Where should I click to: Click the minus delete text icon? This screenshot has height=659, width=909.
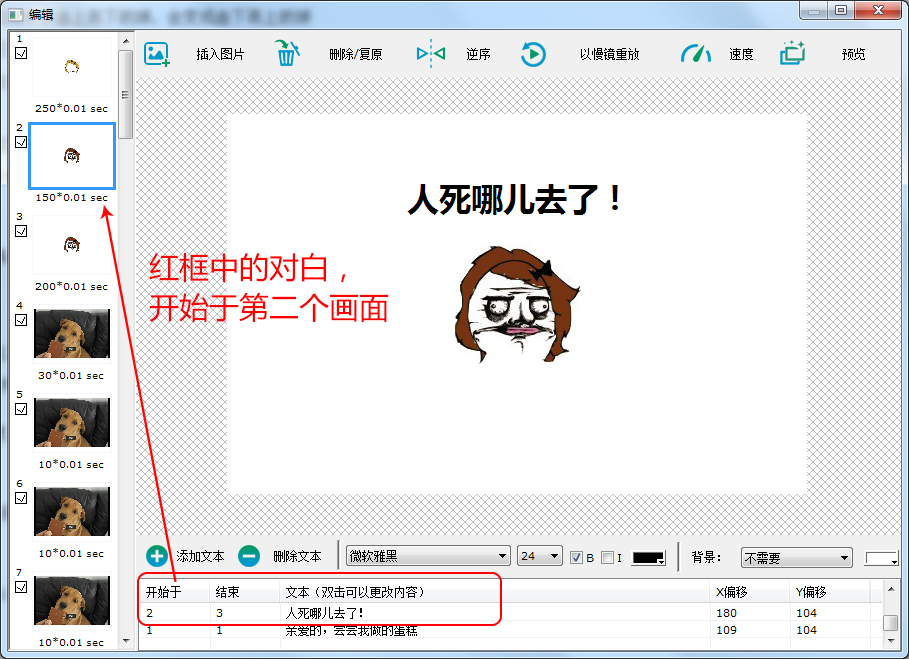249,556
